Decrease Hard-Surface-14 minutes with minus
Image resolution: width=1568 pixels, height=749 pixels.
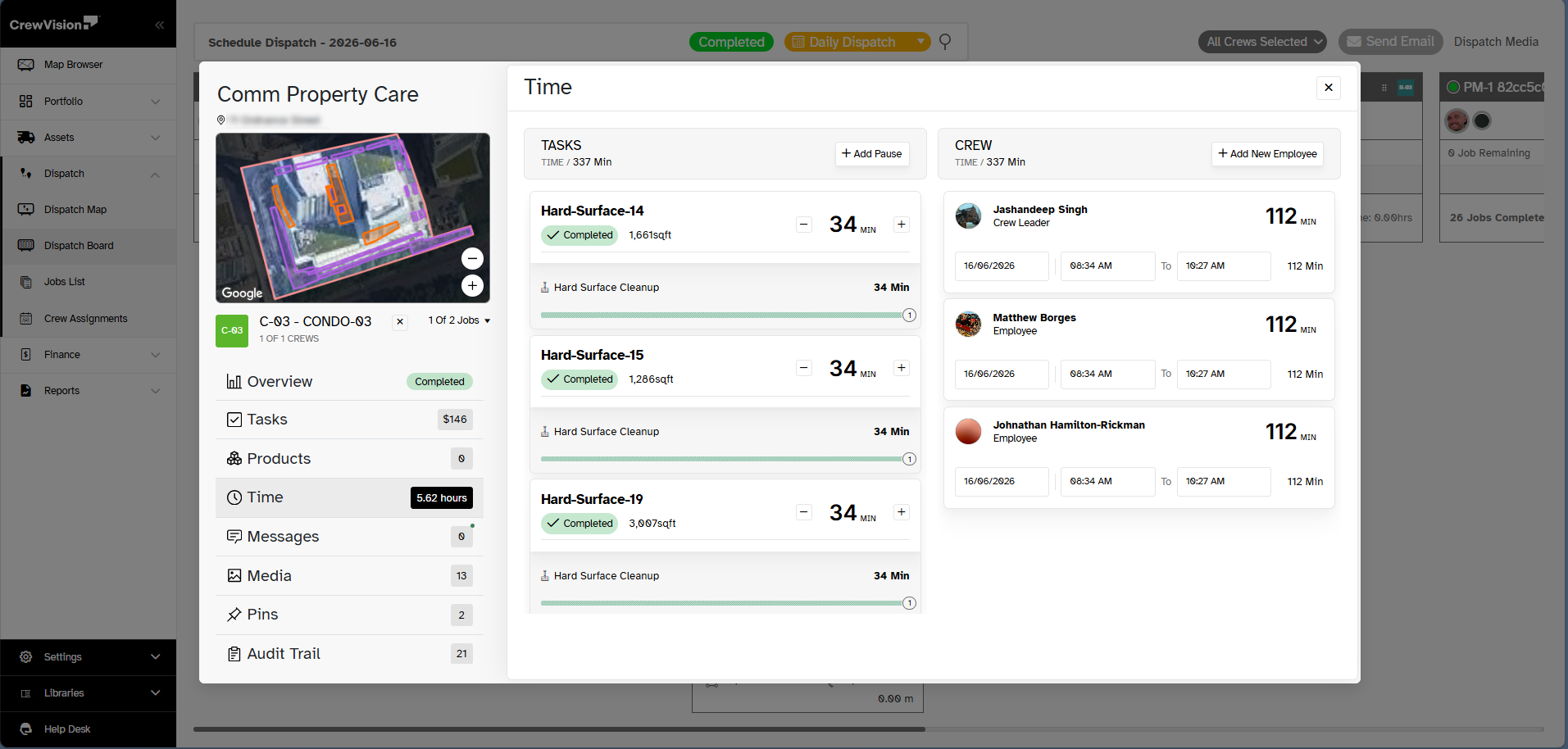point(804,225)
